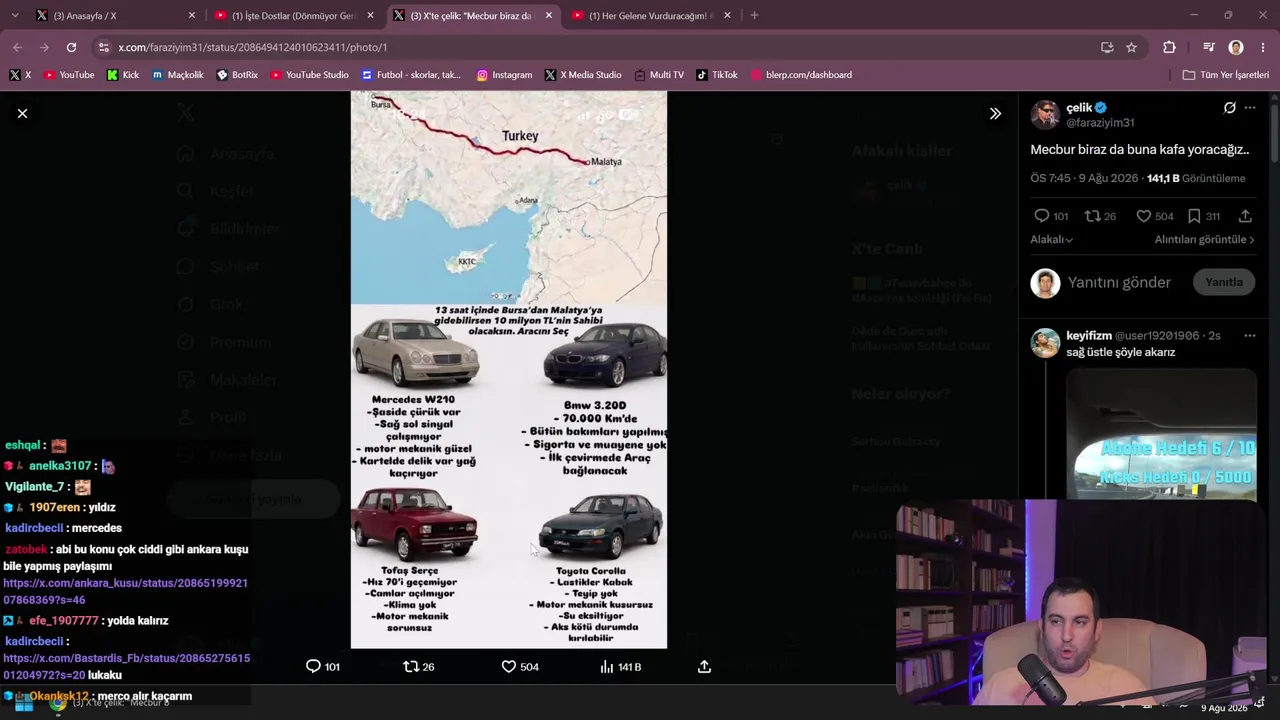Bookmark the tweet from the sidebar
1280x720 pixels.
coord(1194,216)
